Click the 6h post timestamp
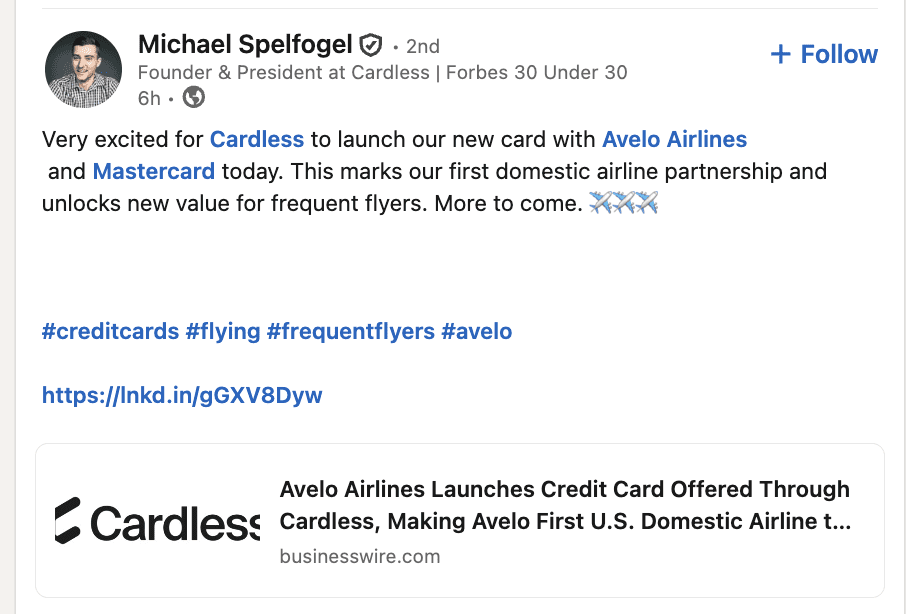 150,98
